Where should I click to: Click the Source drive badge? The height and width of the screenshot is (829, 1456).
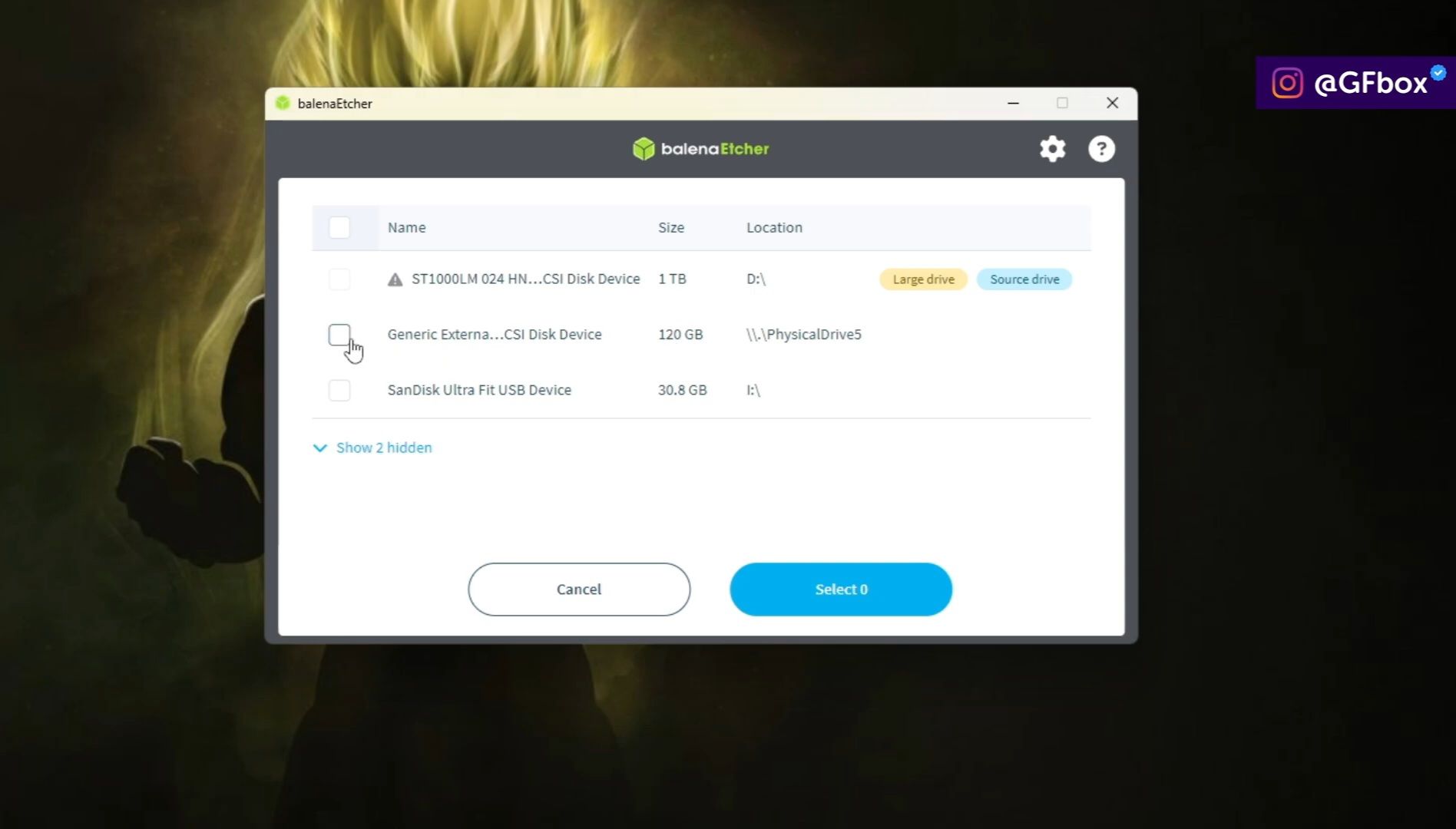pyautogui.click(x=1024, y=279)
